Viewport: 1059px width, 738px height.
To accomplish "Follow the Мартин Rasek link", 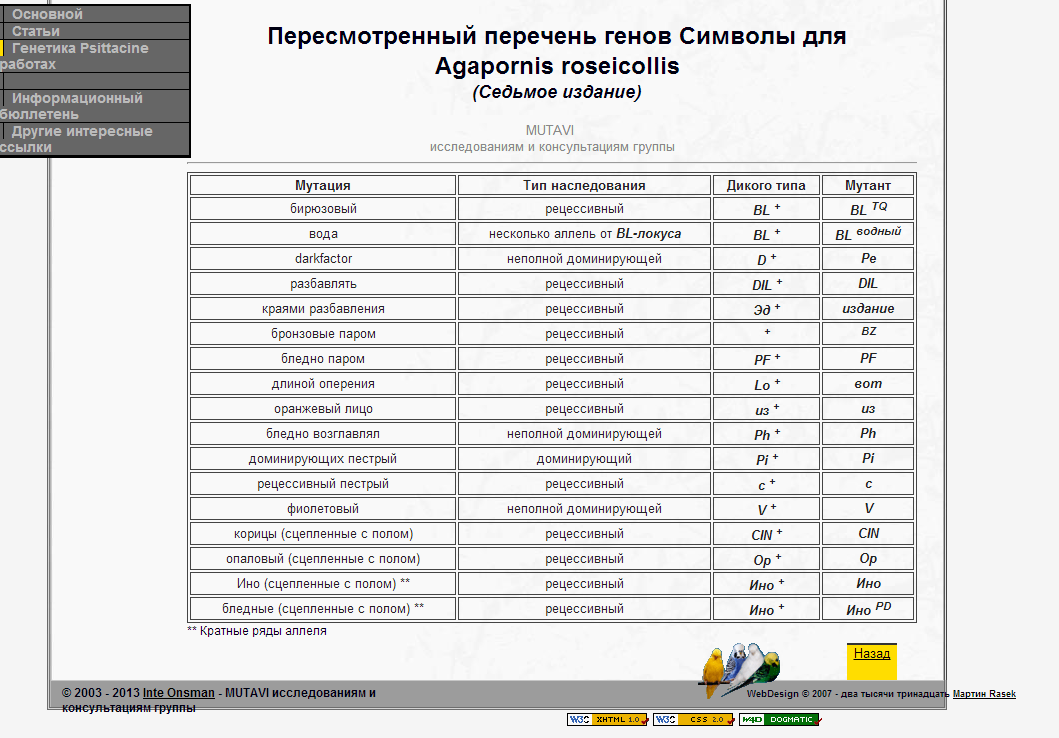I will click(x=984, y=694).
